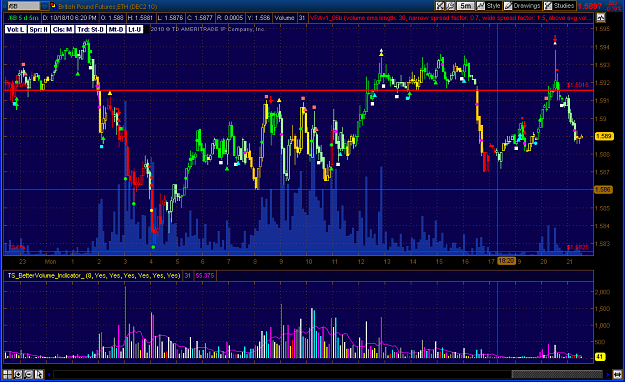Click the 1.586 crosshair price label on the axis
The image size is (625, 382).
(x=603, y=189)
